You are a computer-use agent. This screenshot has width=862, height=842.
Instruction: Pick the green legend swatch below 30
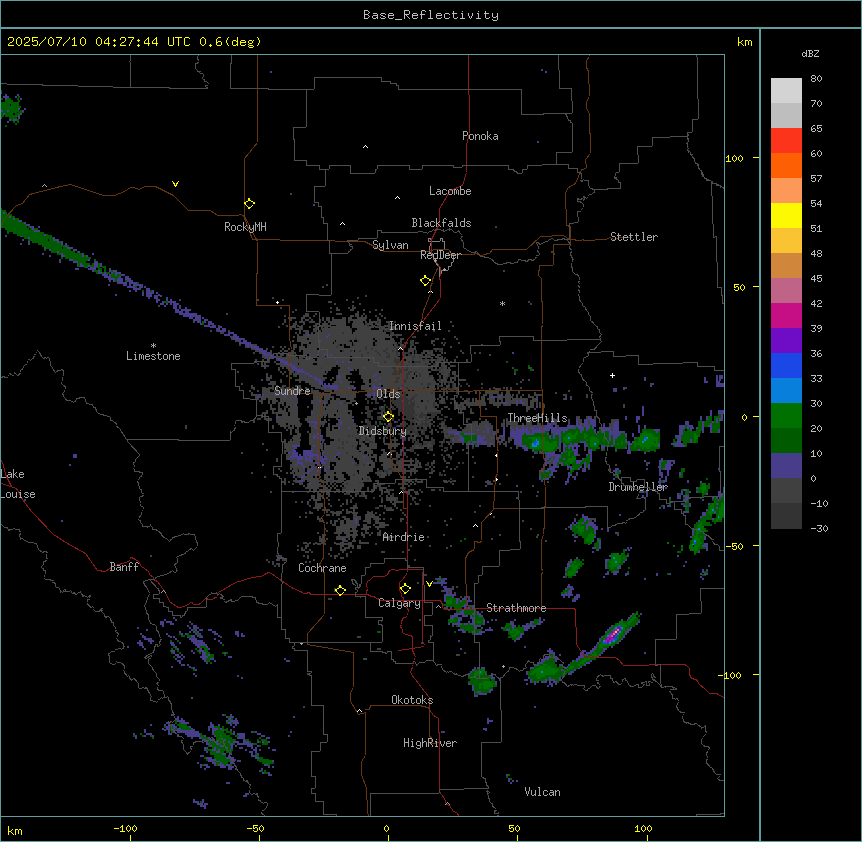786,416
